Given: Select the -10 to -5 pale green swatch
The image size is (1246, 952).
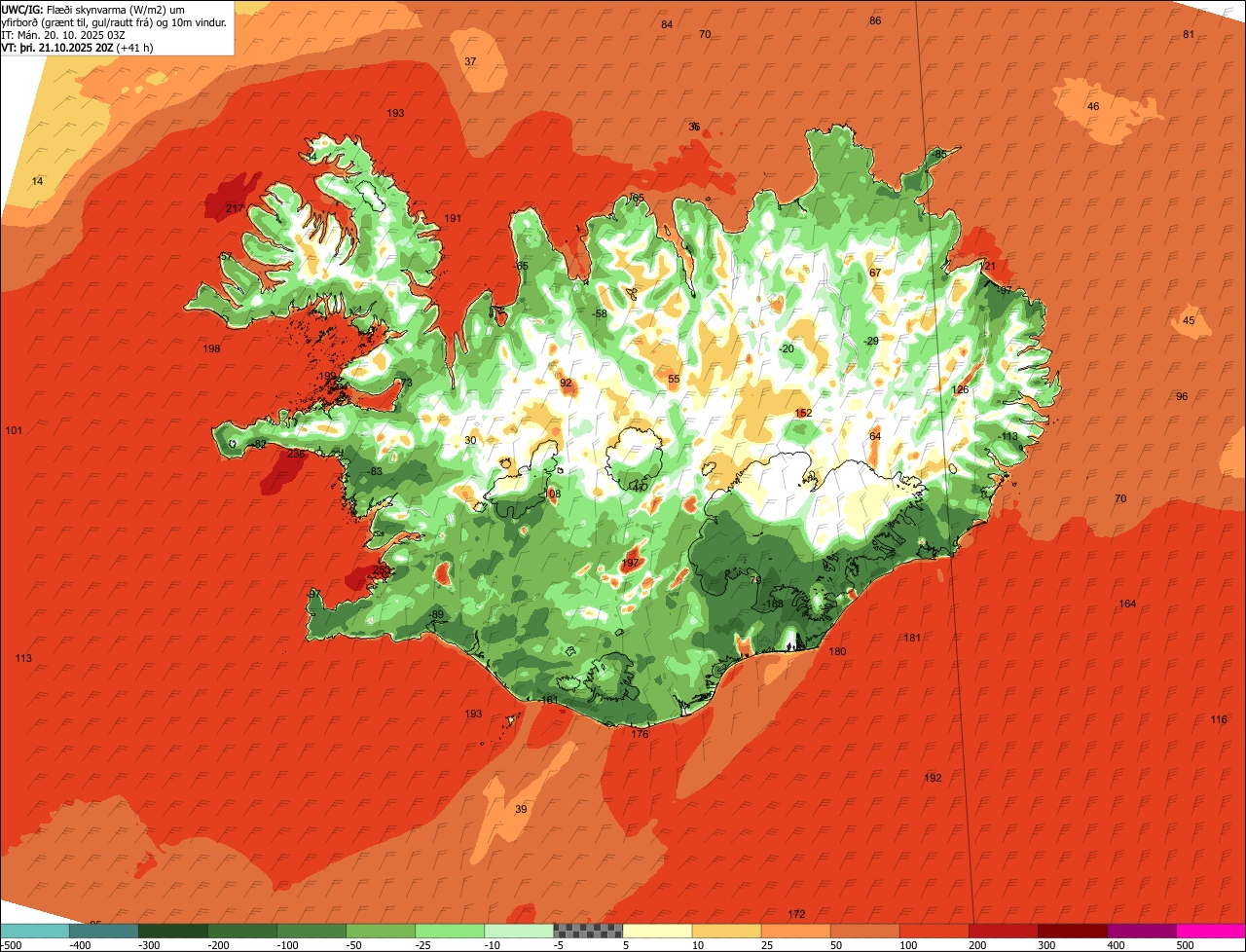Looking at the screenshot, I should (518, 931).
